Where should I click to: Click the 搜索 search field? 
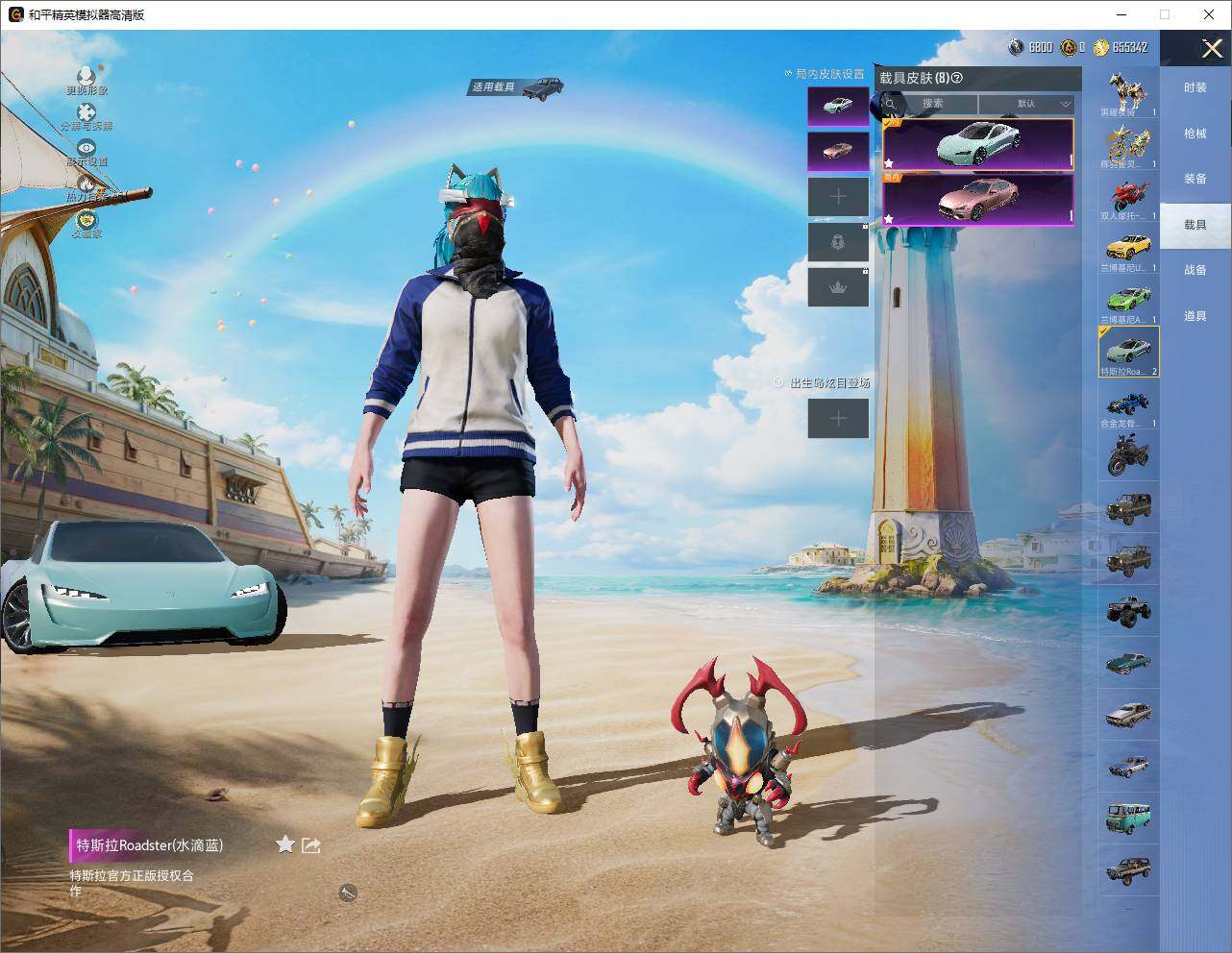[928, 104]
